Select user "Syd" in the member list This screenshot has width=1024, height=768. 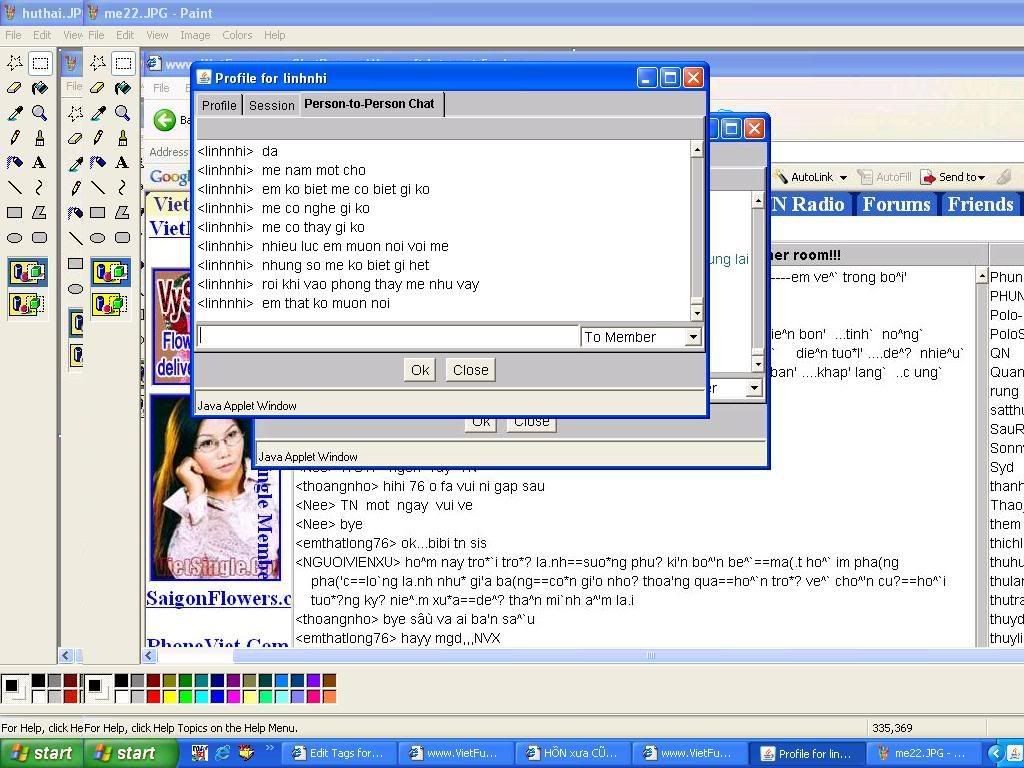point(1002,467)
